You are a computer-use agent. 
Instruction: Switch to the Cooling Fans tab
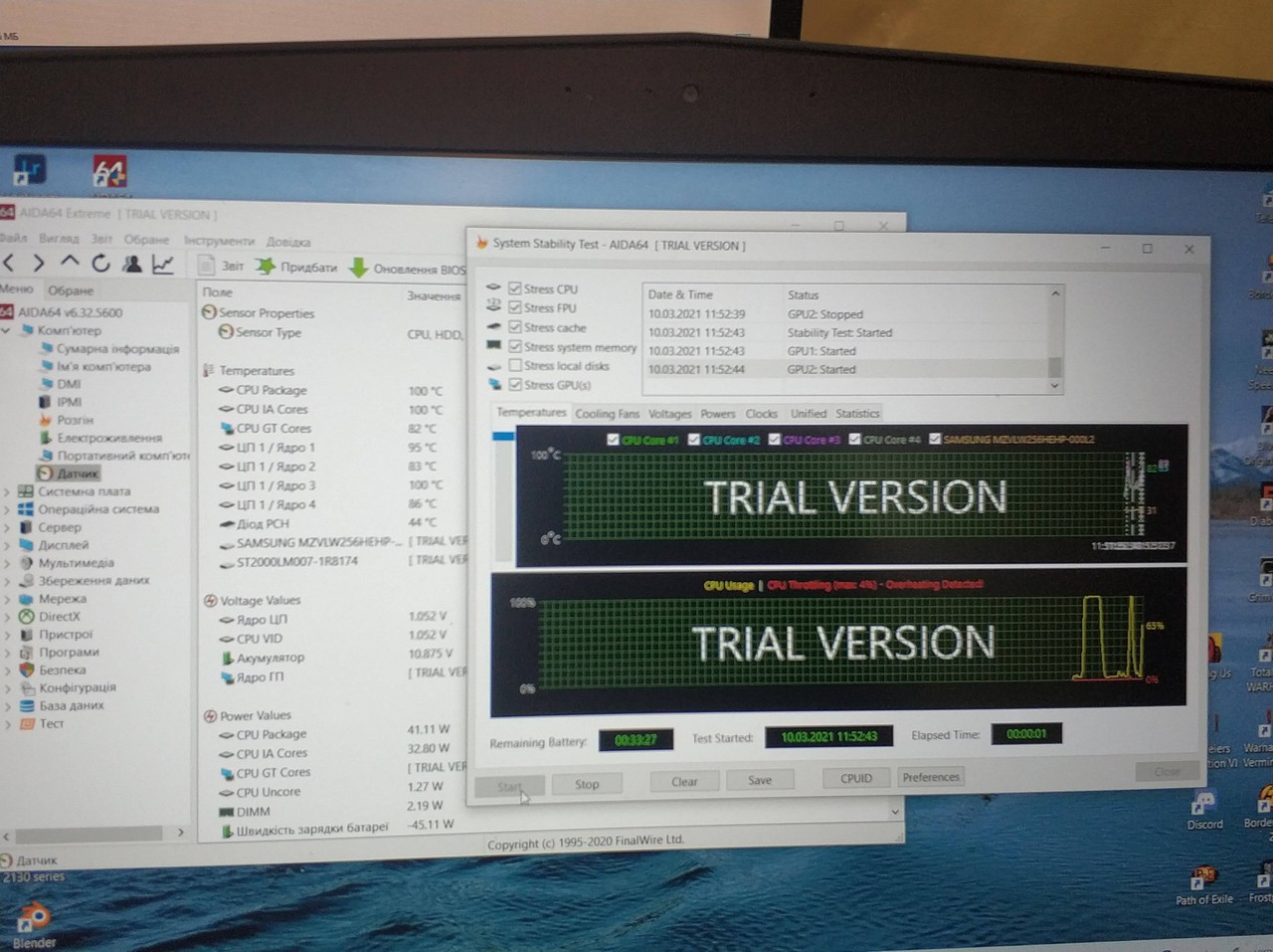coord(607,414)
